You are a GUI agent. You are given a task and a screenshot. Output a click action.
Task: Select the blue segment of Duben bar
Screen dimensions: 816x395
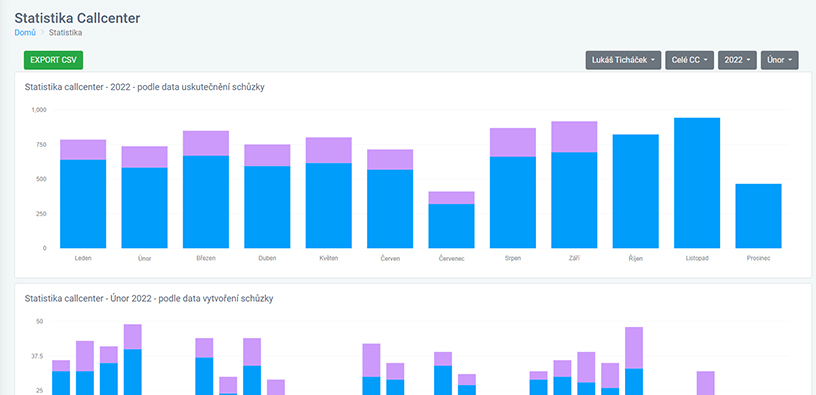[x=267, y=207]
